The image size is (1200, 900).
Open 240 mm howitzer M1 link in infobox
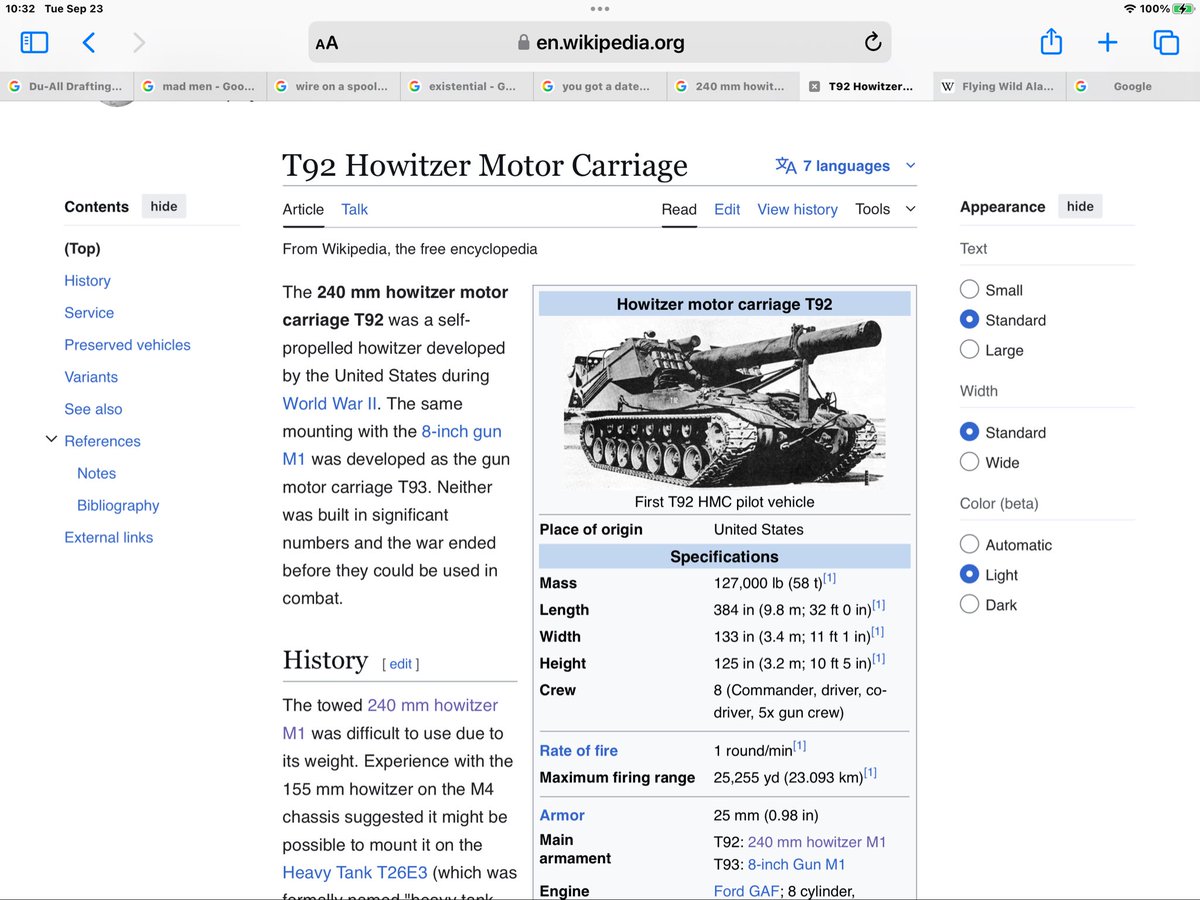coord(817,842)
